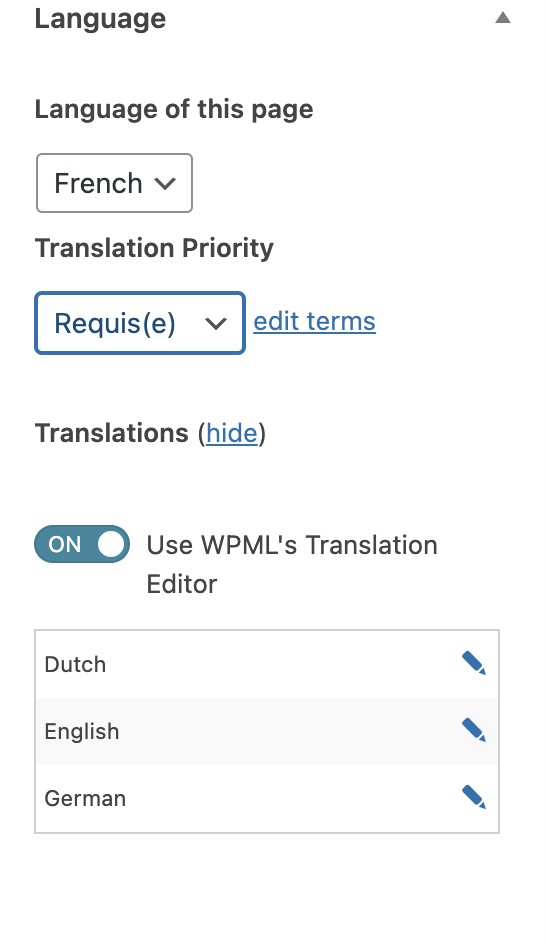Turn off the WPML Translation Editor switch
The height and width of the screenshot is (944, 546).
82,544
